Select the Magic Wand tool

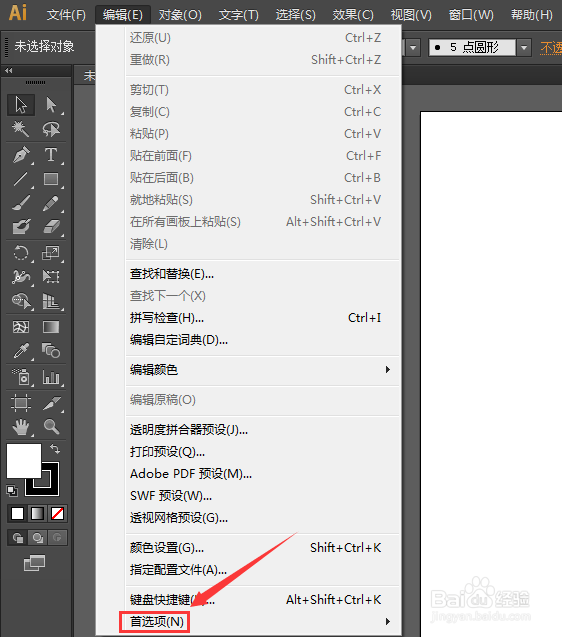[21, 129]
